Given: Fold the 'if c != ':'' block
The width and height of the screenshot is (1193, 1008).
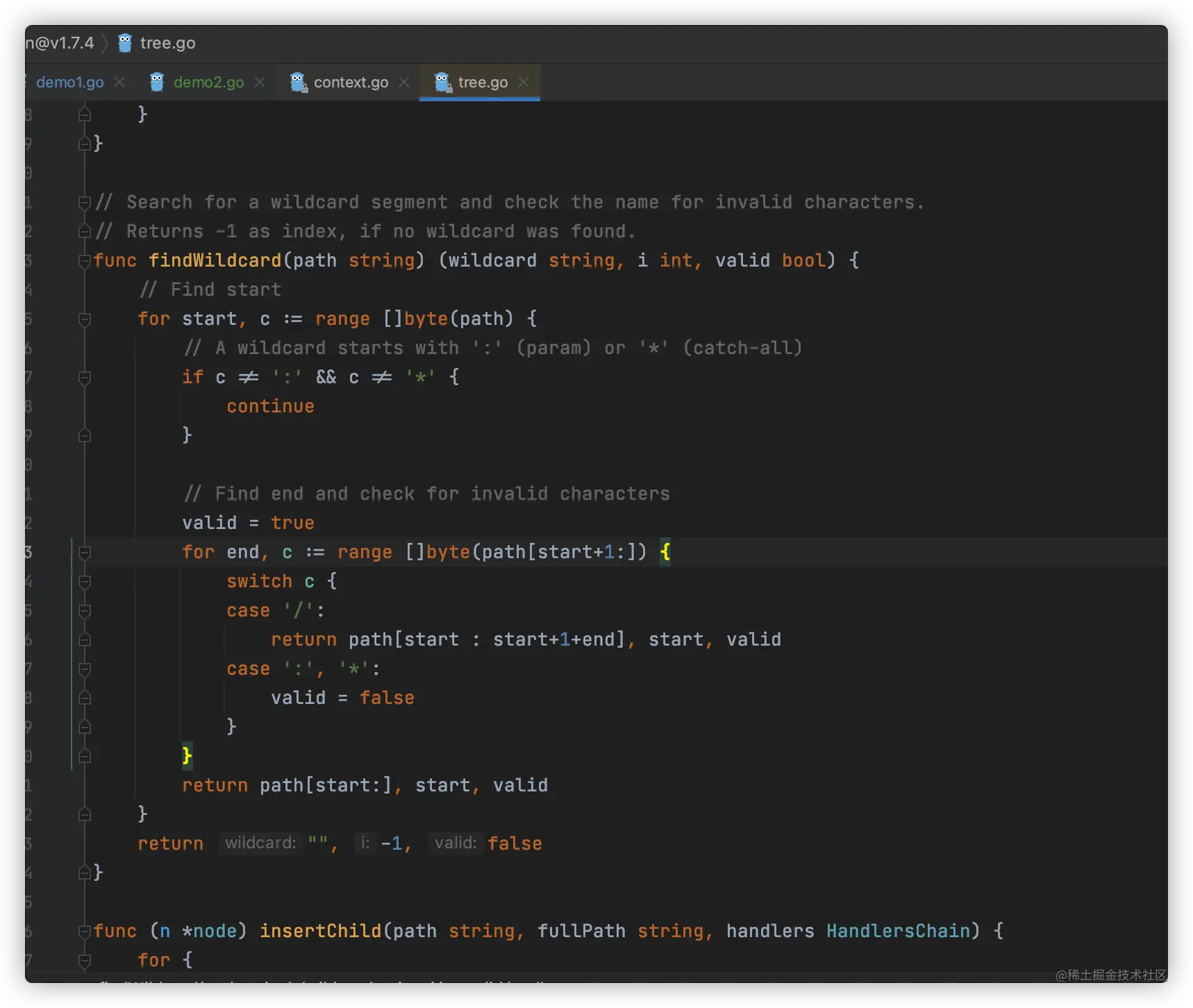Looking at the screenshot, I should [85, 378].
